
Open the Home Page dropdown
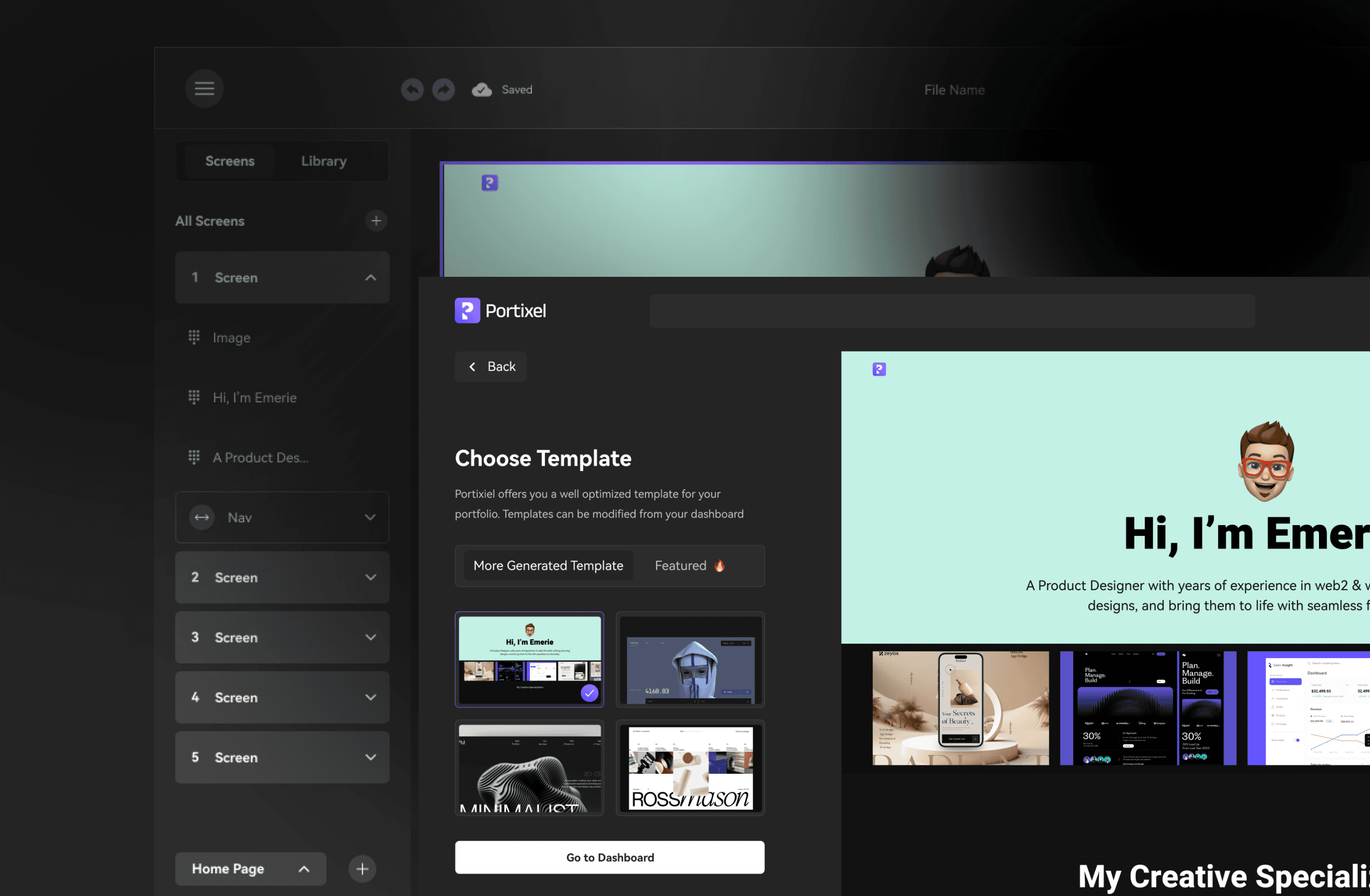pos(304,869)
